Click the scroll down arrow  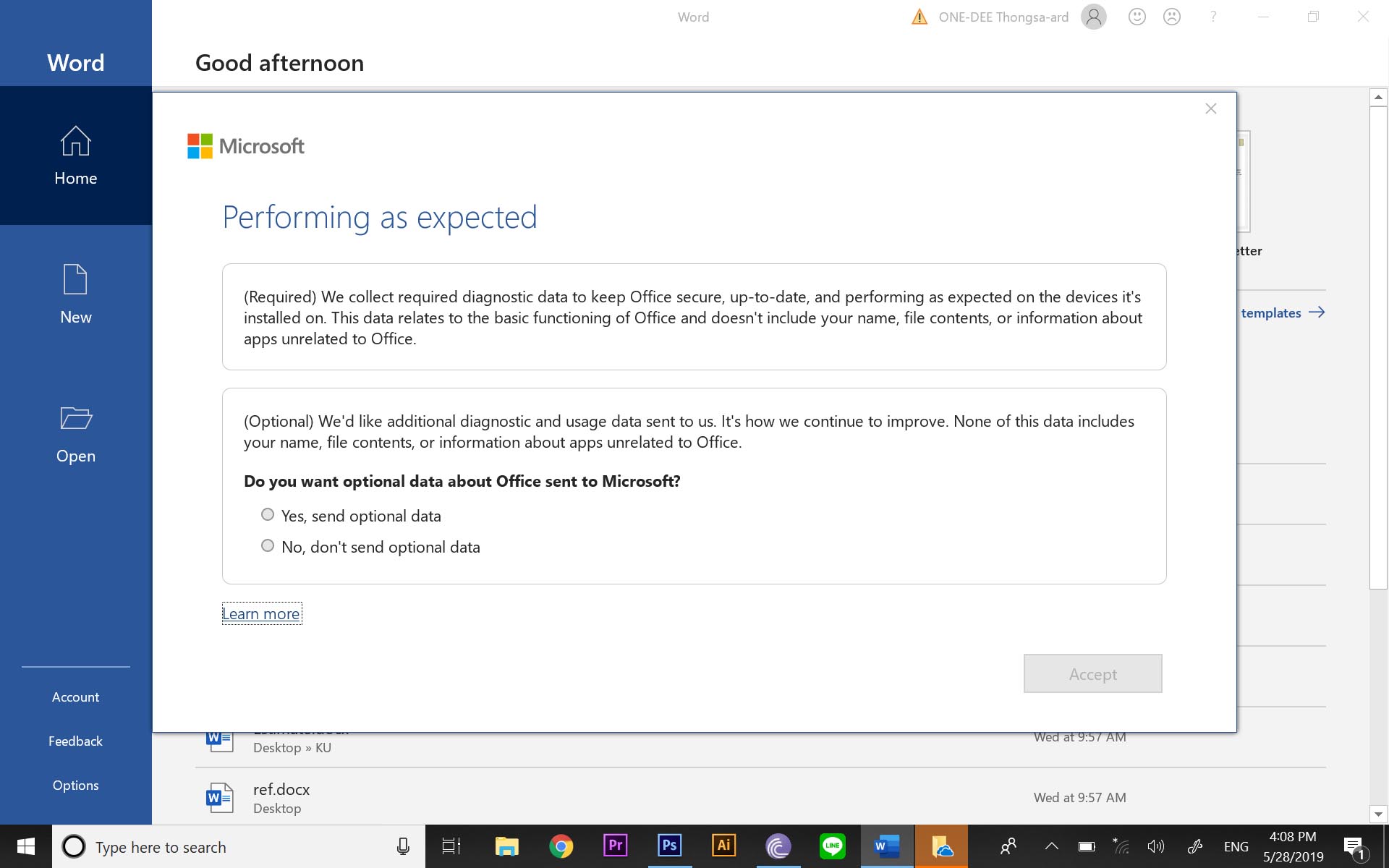(x=1378, y=814)
